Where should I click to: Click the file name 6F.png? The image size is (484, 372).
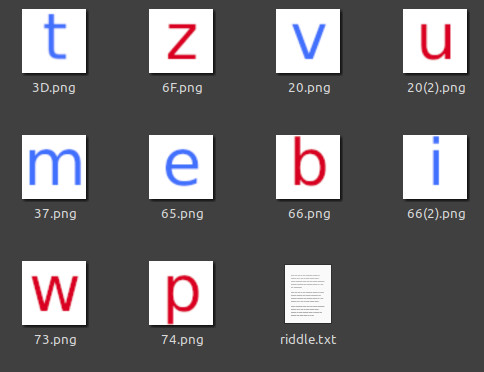pyautogui.click(x=182, y=88)
